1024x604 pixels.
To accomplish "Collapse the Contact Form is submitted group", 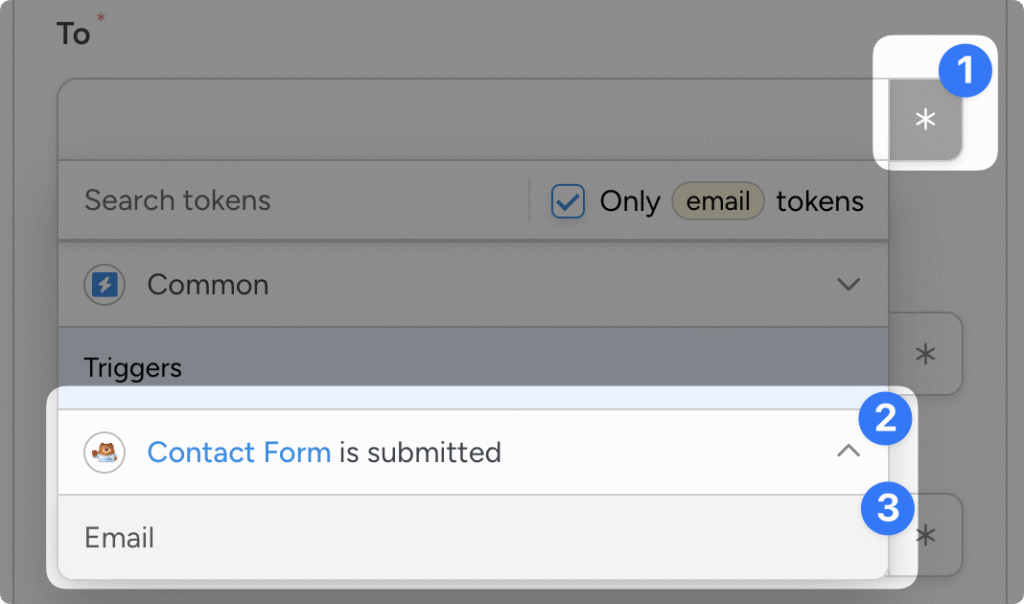I will click(x=849, y=452).
